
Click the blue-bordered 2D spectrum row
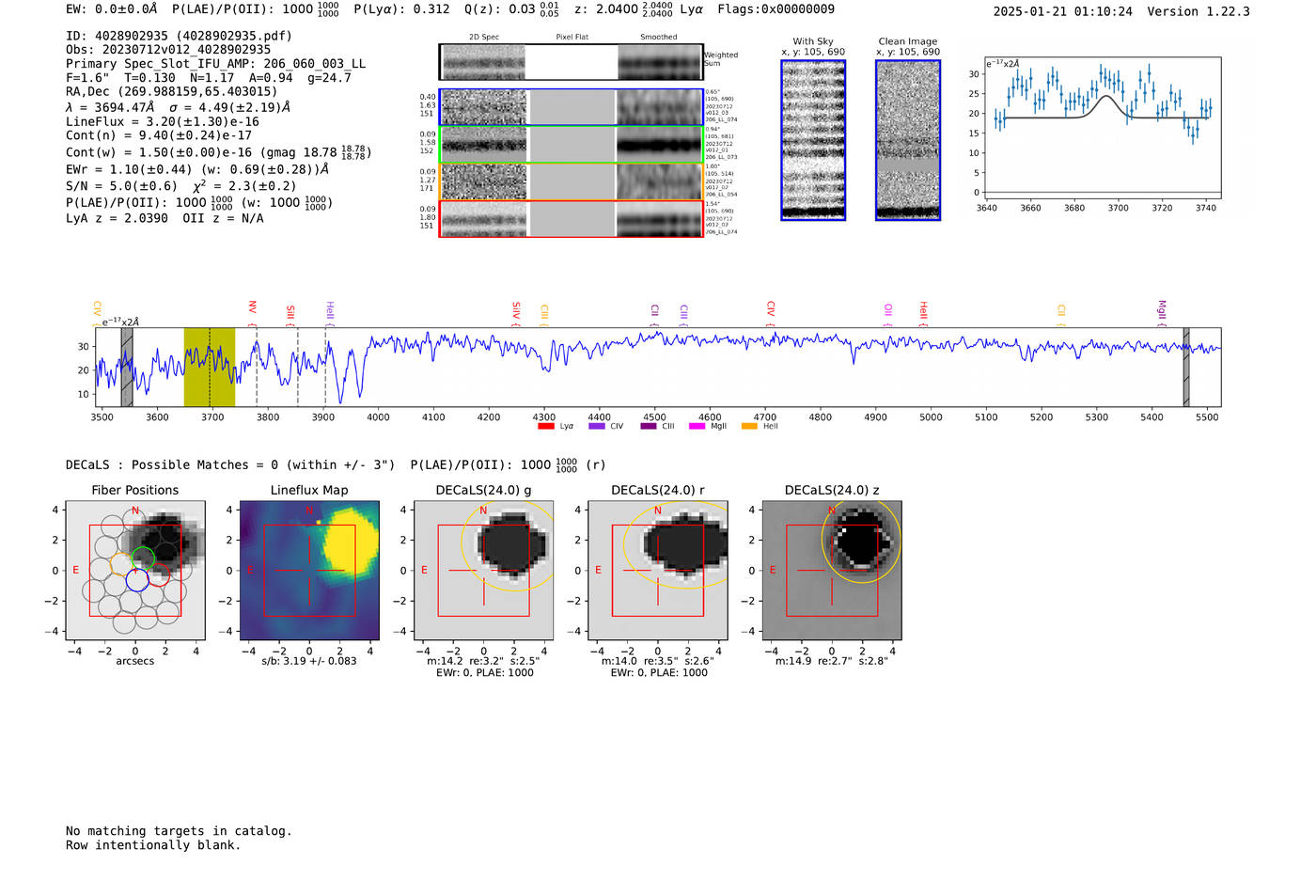pos(571,107)
